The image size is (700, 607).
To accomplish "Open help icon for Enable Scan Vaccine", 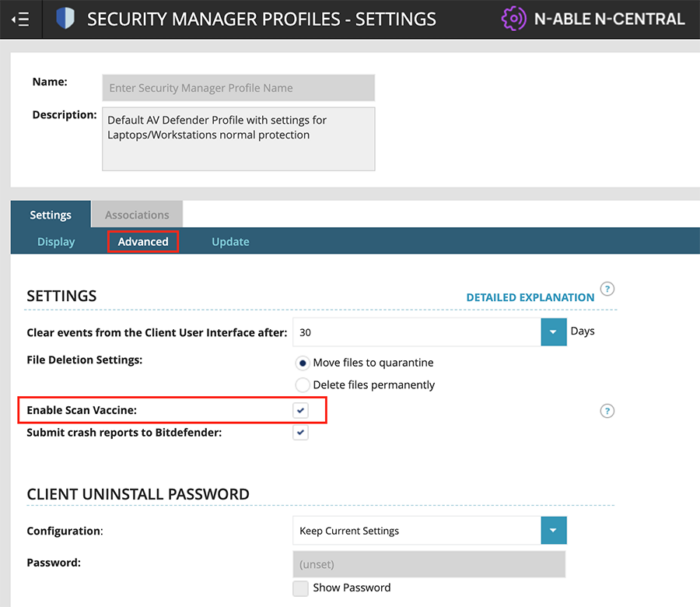I will [607, 411].
